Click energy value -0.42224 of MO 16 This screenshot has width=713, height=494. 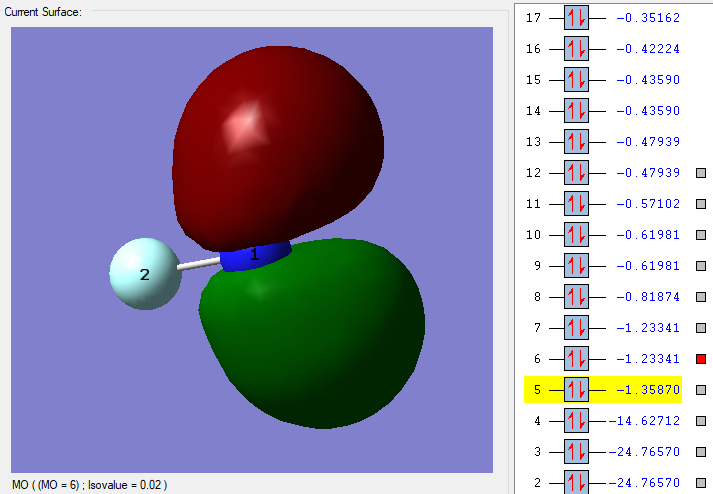click(648, 49)
